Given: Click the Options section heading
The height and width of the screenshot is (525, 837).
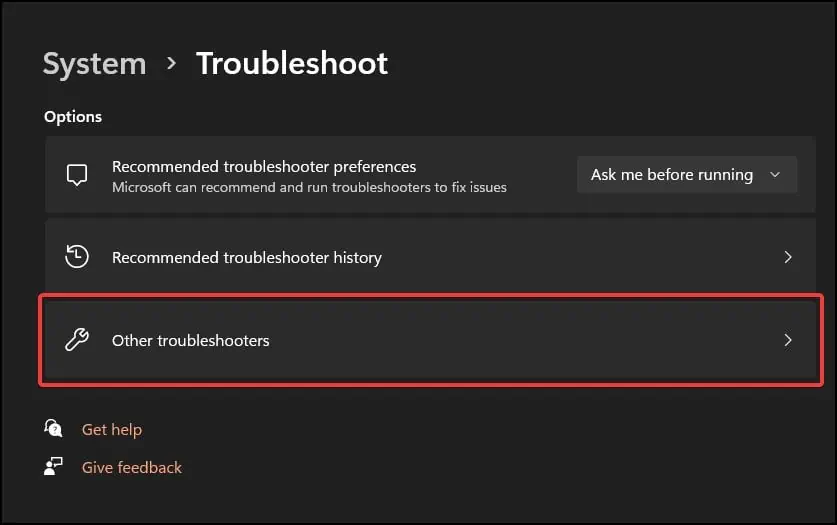Looking at the screenshot, I should coord(73,117).
